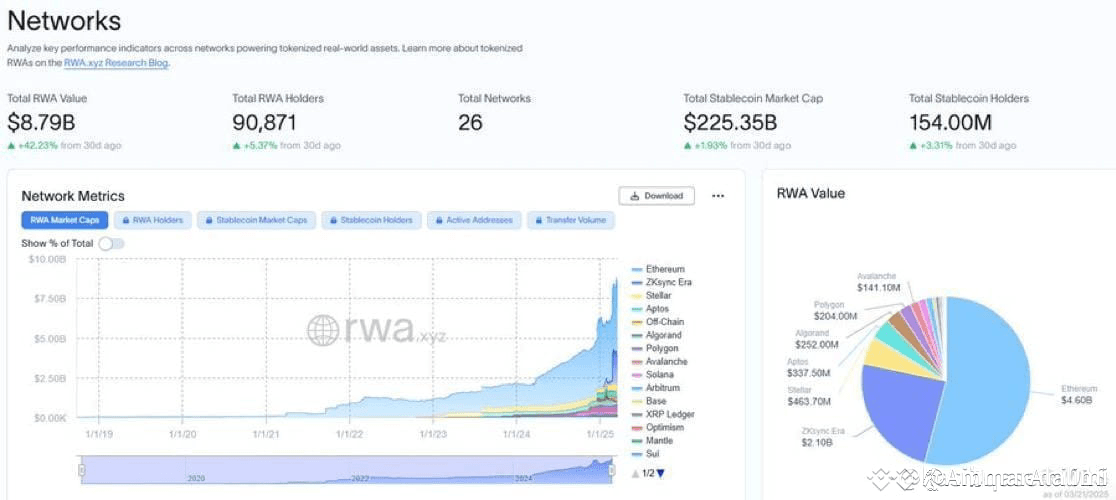Select the Stellar $463.70M pie label
Screen dimensions: 1116x500
pos(809,397)
